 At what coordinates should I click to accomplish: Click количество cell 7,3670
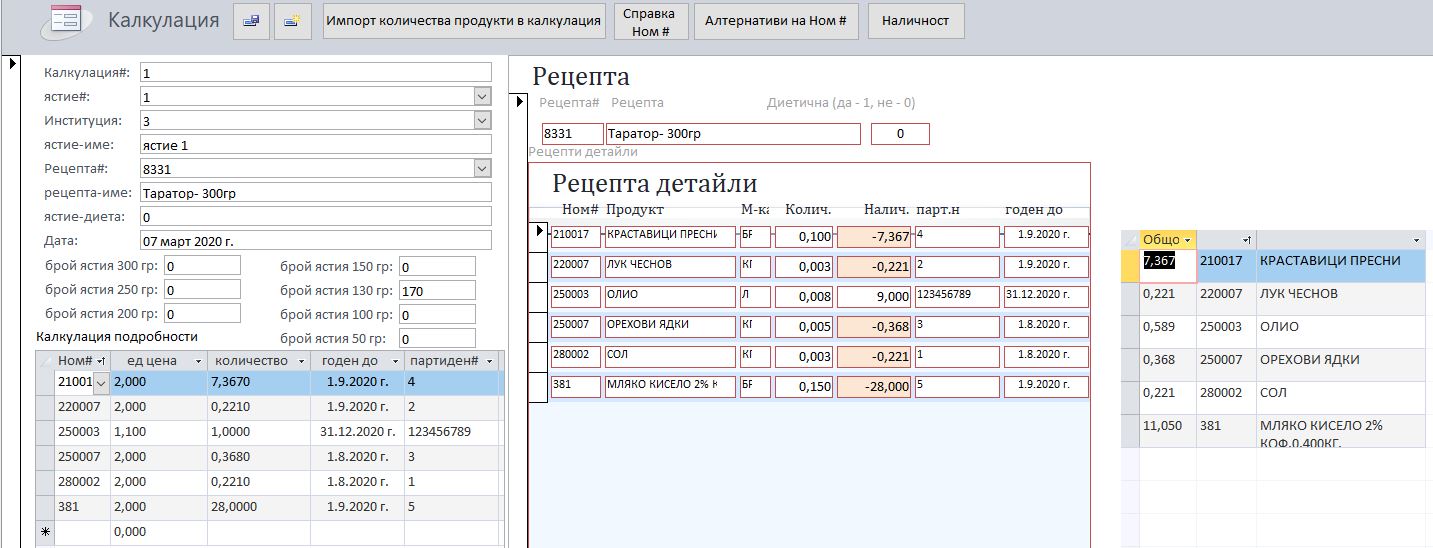(x=258, y=383)
